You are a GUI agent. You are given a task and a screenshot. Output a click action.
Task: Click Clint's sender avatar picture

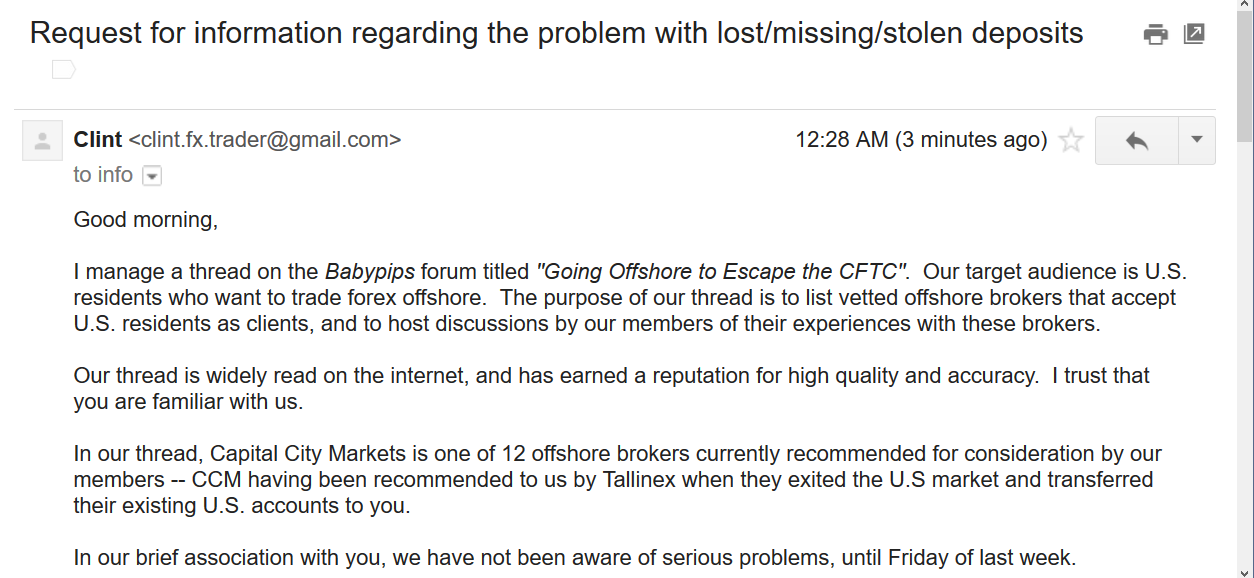pyautogui.click(x=42, y=141)
